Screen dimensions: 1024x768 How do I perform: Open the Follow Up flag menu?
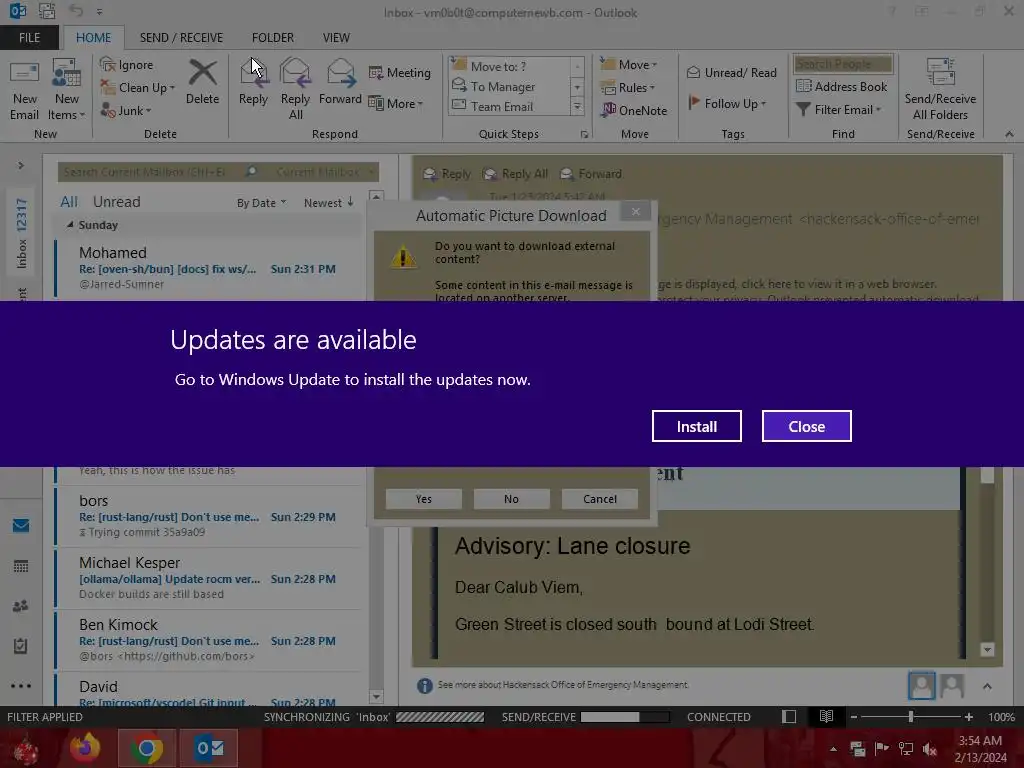[x=728, y=103]
